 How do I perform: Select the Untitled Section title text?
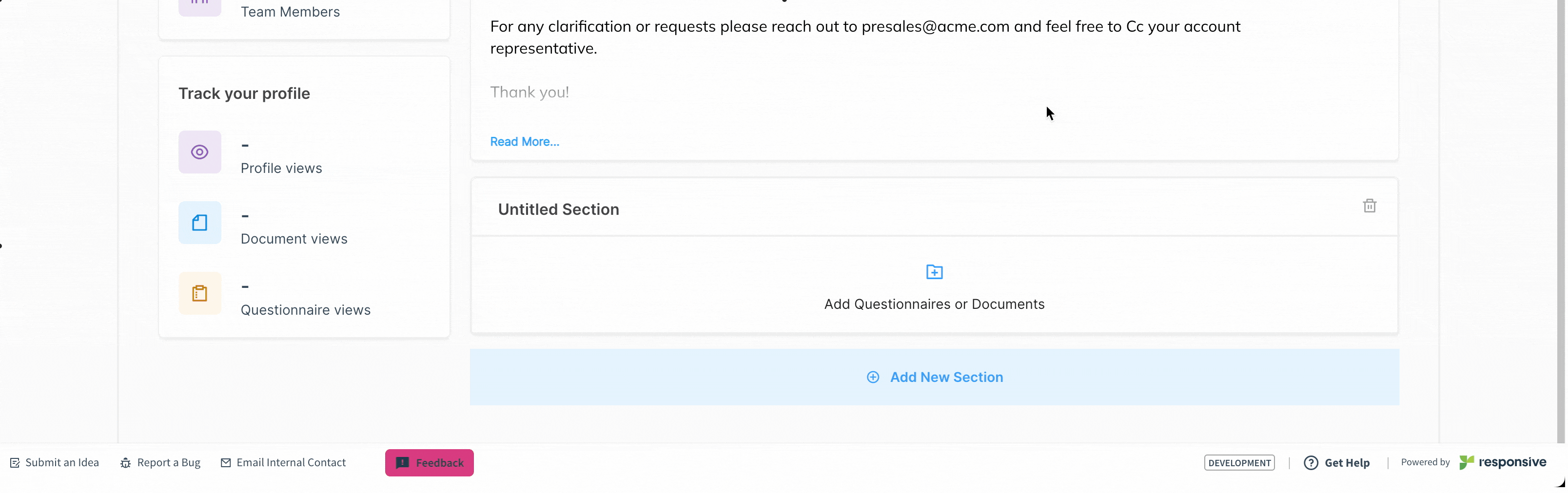(559, 209)
